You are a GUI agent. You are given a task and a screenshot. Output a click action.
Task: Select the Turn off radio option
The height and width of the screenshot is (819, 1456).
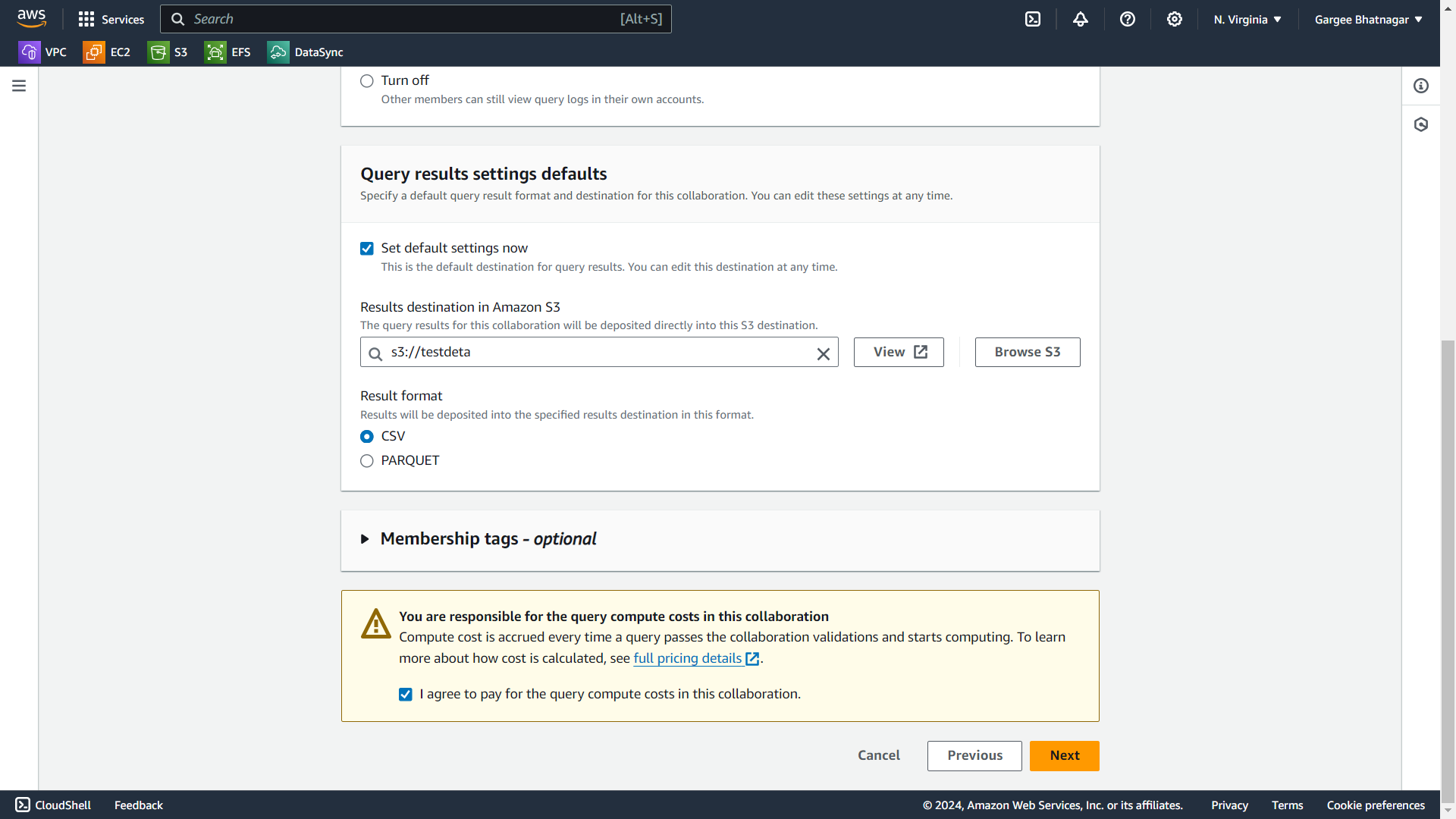[x=367, y=81]
